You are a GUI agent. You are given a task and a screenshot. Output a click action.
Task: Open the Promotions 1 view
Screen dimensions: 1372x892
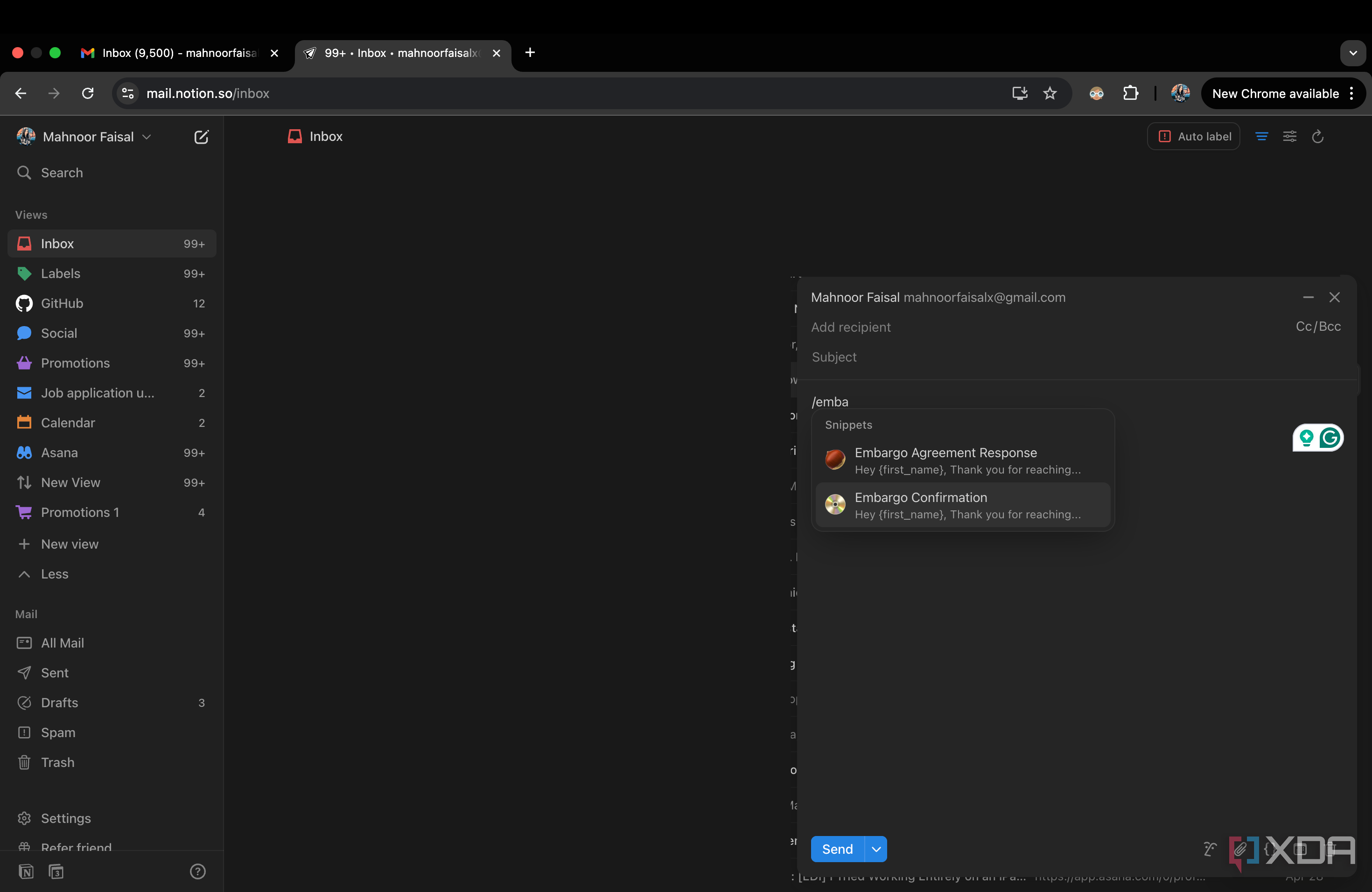(111, 513)
